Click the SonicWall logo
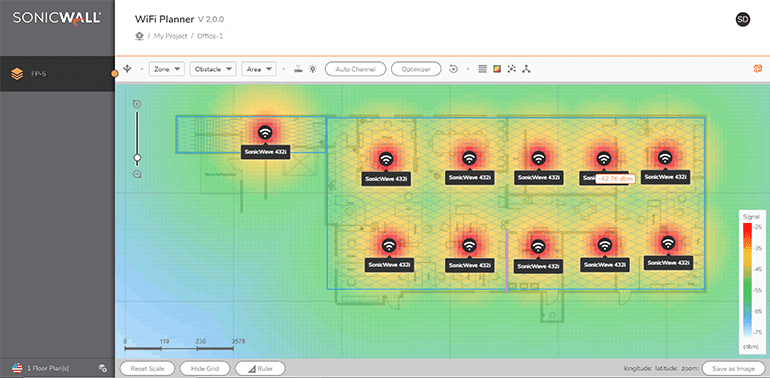 [x=57, y=19]
